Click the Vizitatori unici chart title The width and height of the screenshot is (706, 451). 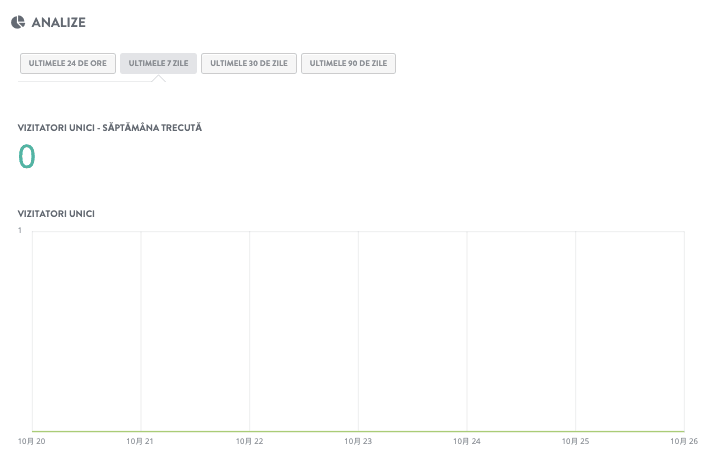56,214
